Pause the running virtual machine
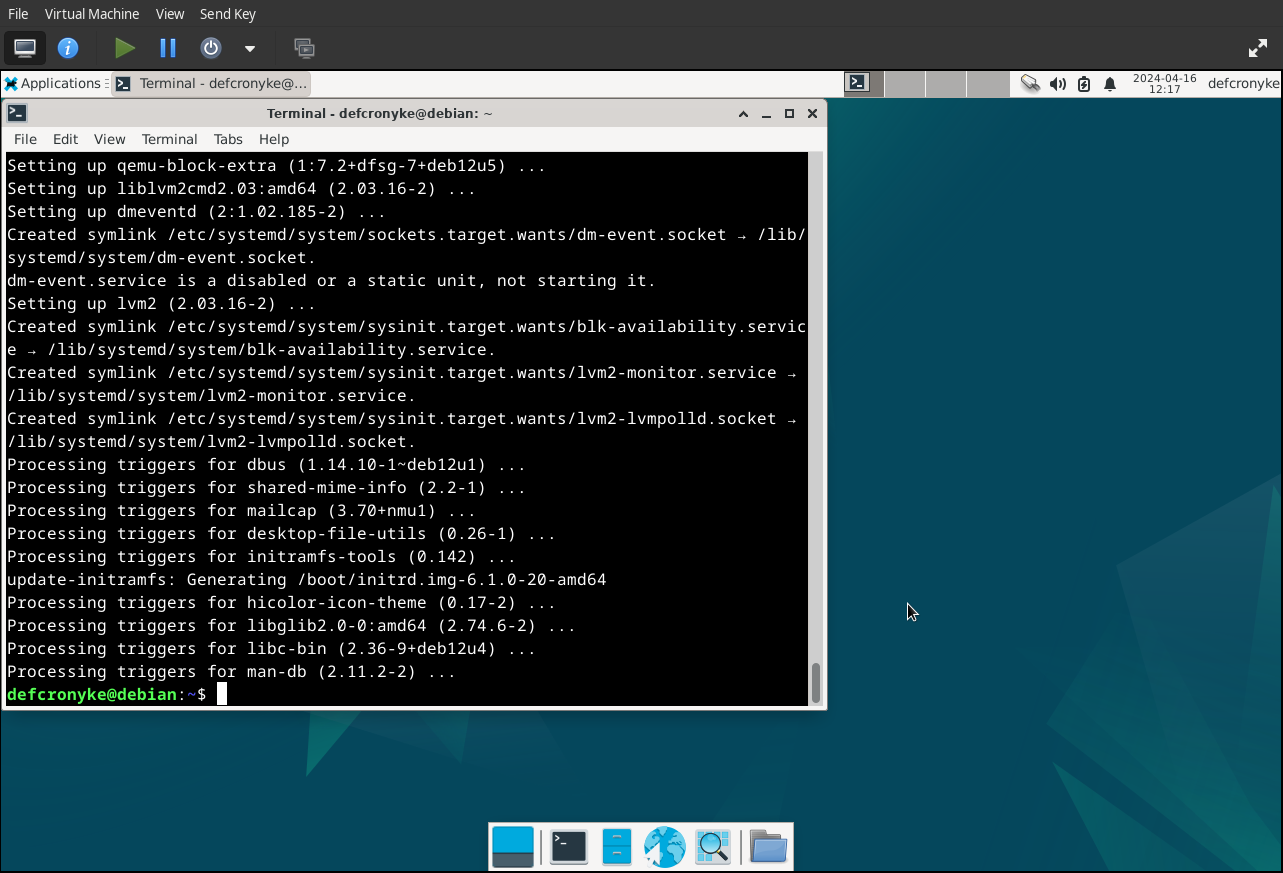 coord(166,47)
